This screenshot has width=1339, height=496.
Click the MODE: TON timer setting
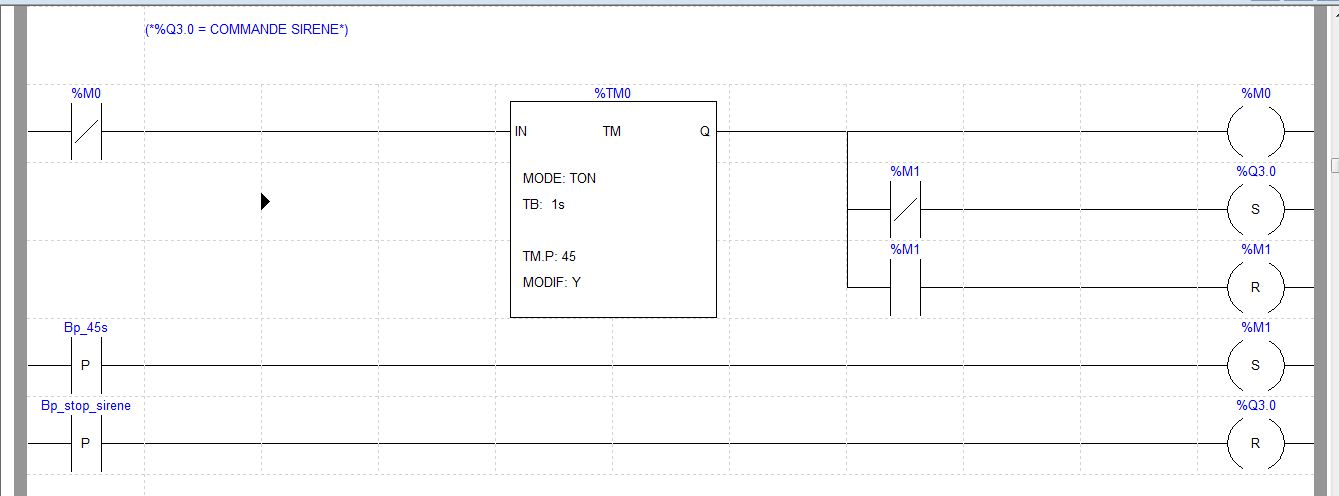point(559,178)
